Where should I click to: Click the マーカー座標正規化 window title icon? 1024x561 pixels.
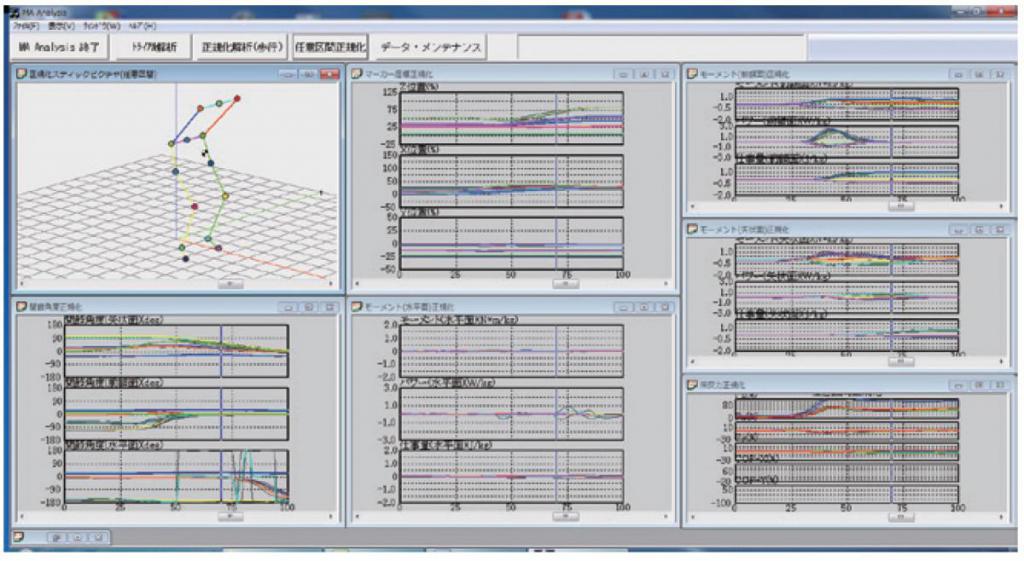pyautogui.click(x=357, y=74)
